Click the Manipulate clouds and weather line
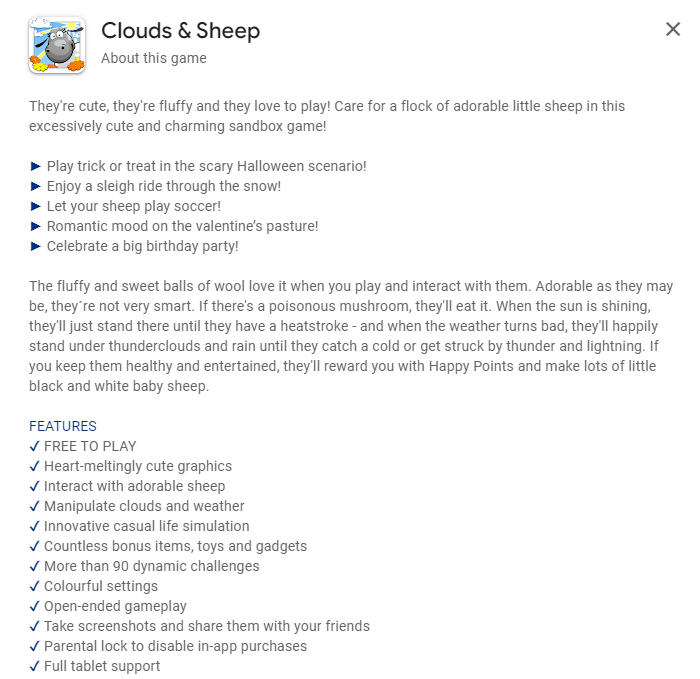 point(144,506)
